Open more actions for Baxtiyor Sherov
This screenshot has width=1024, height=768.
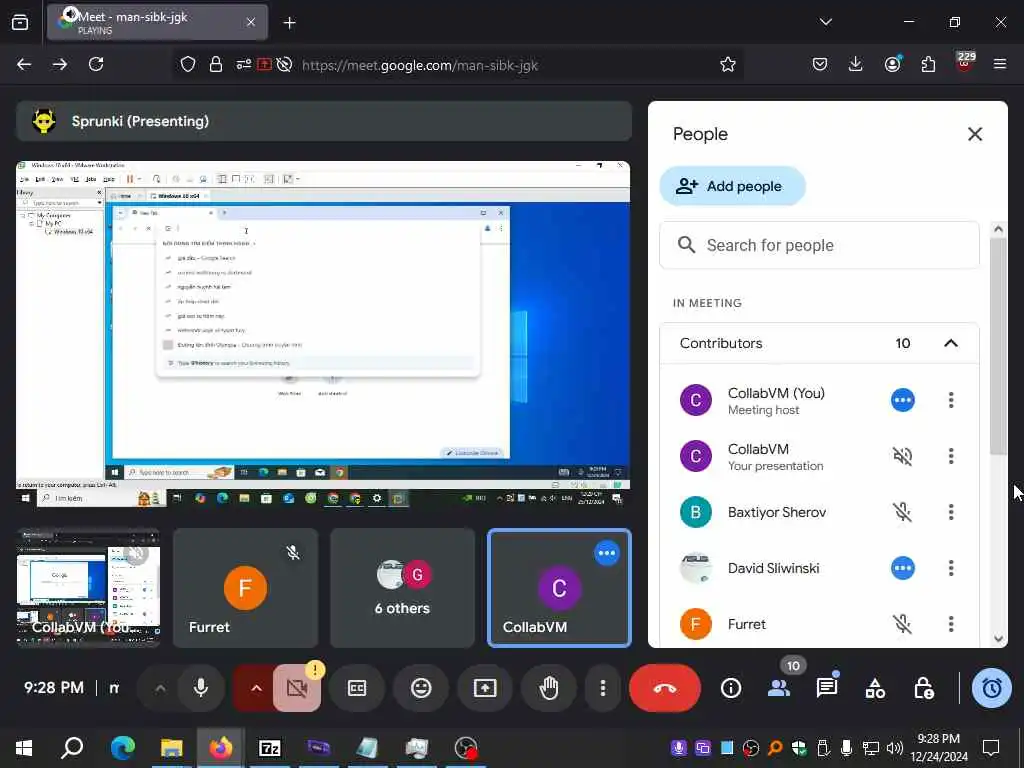point(951,512)
